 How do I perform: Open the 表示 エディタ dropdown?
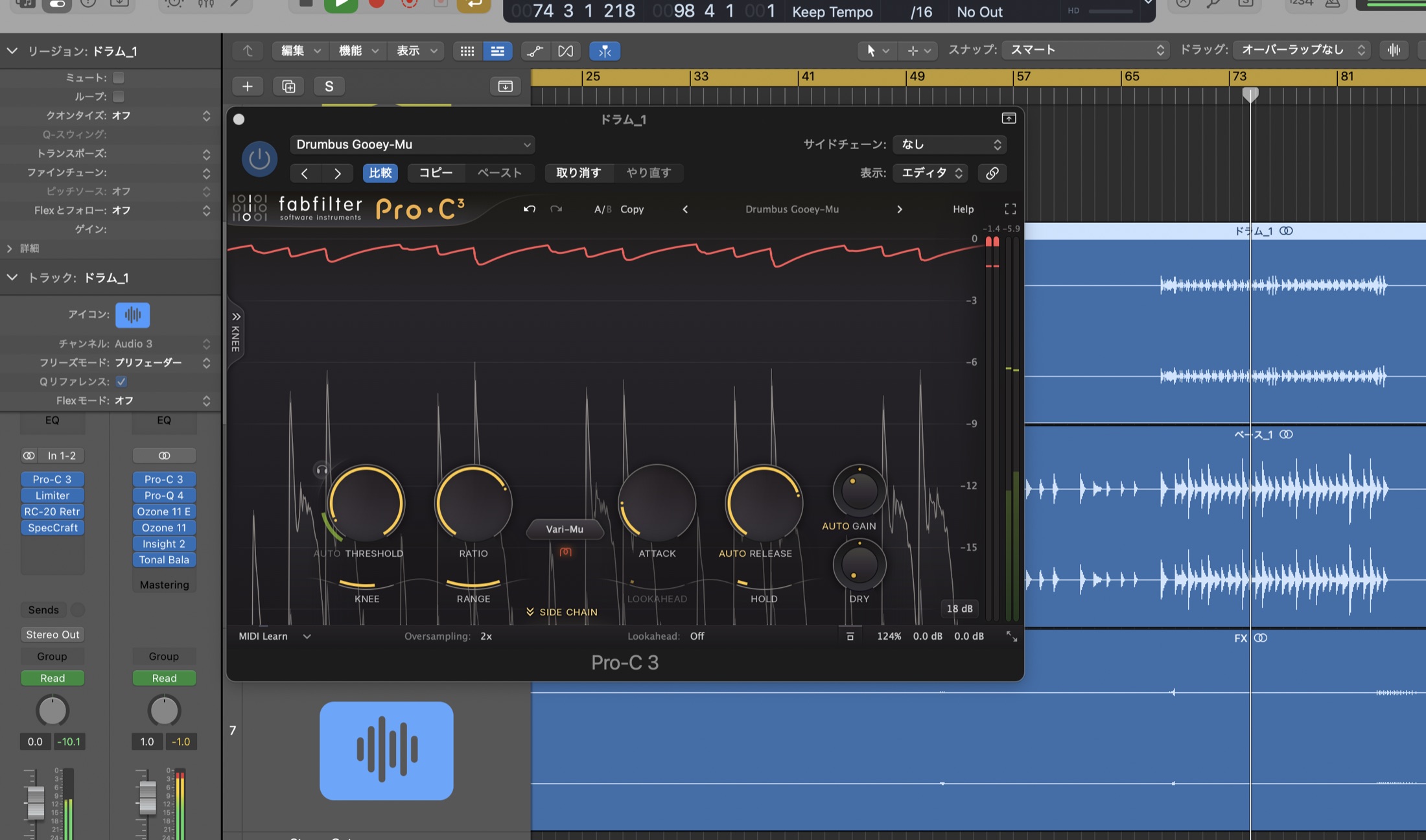click(x=931, y=173)
